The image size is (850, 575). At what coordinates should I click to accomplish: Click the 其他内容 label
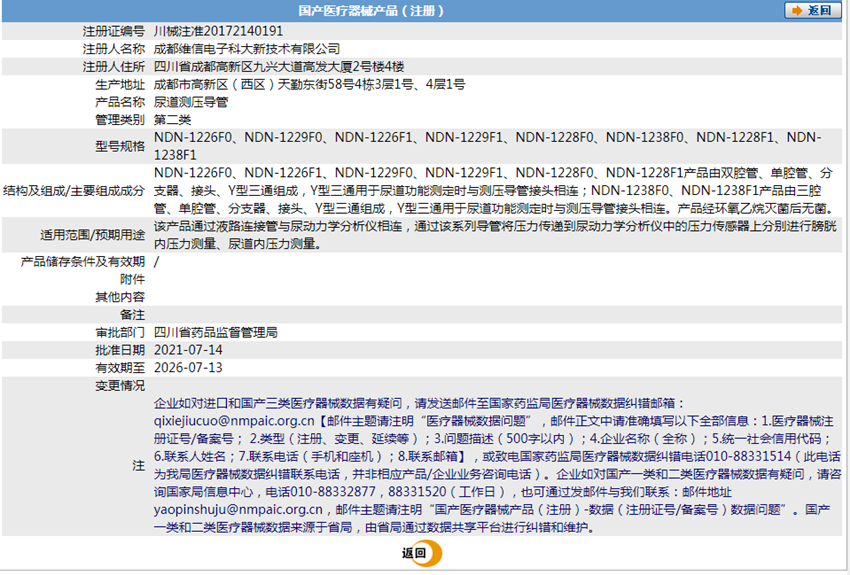[x=120, y=297]
